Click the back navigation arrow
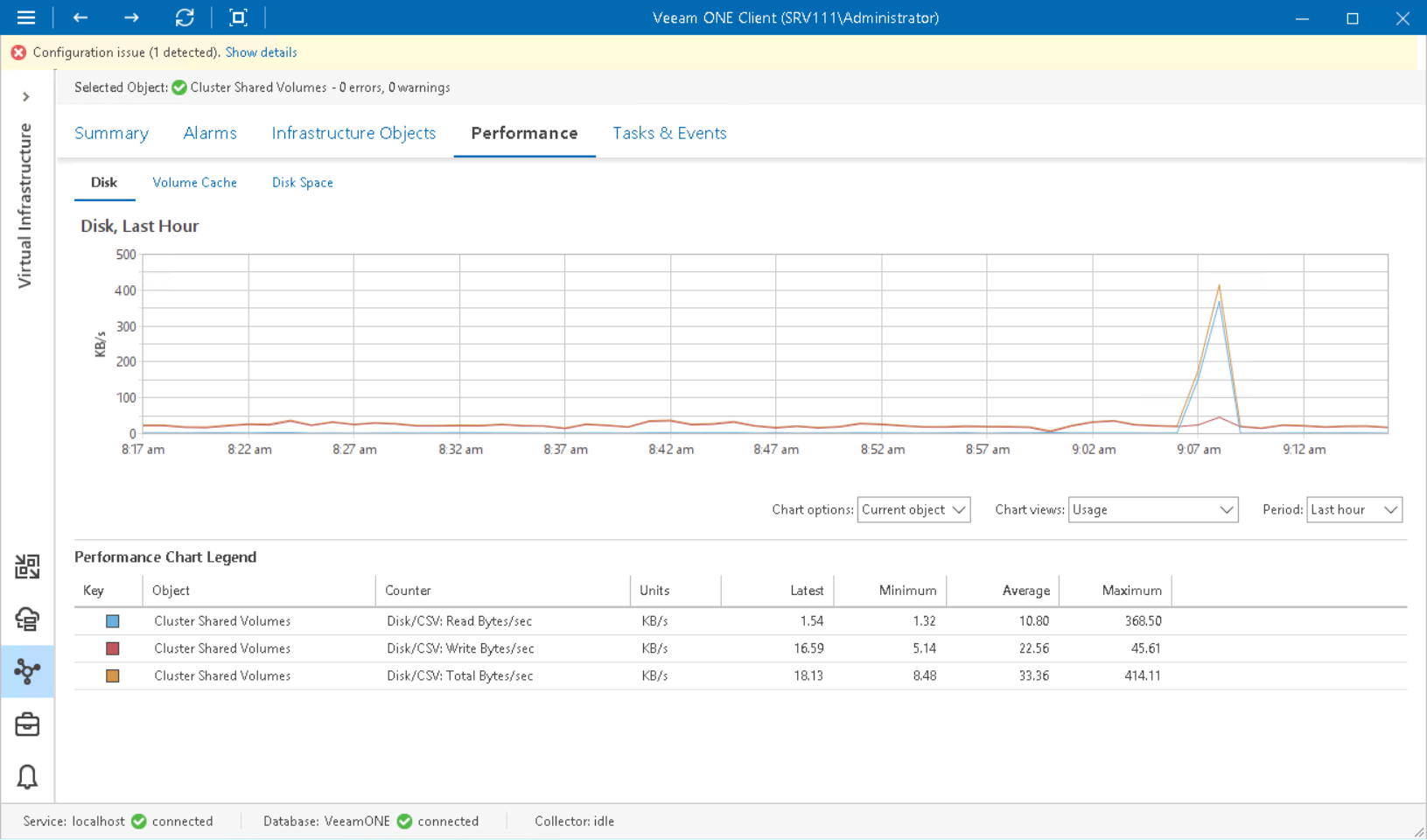This screenshot has height=840, width=1427. (x=80, y=17)
